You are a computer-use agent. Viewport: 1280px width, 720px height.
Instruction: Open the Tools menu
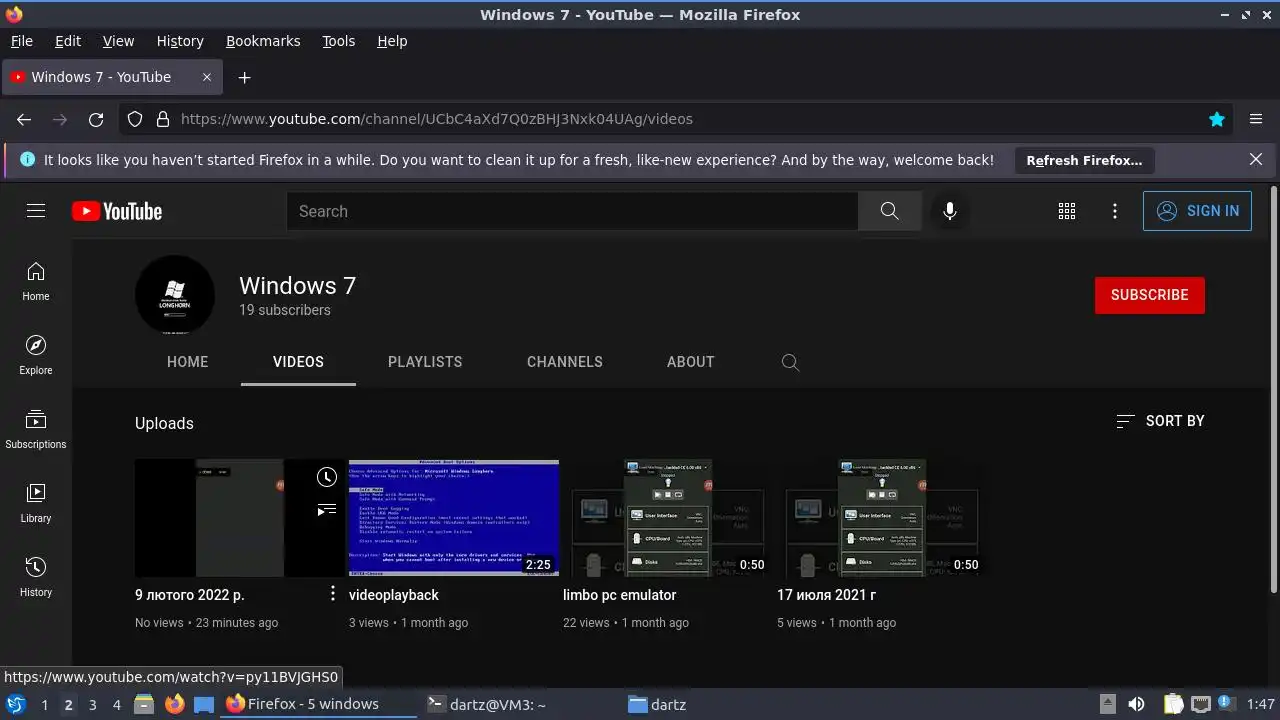point(338,41)
